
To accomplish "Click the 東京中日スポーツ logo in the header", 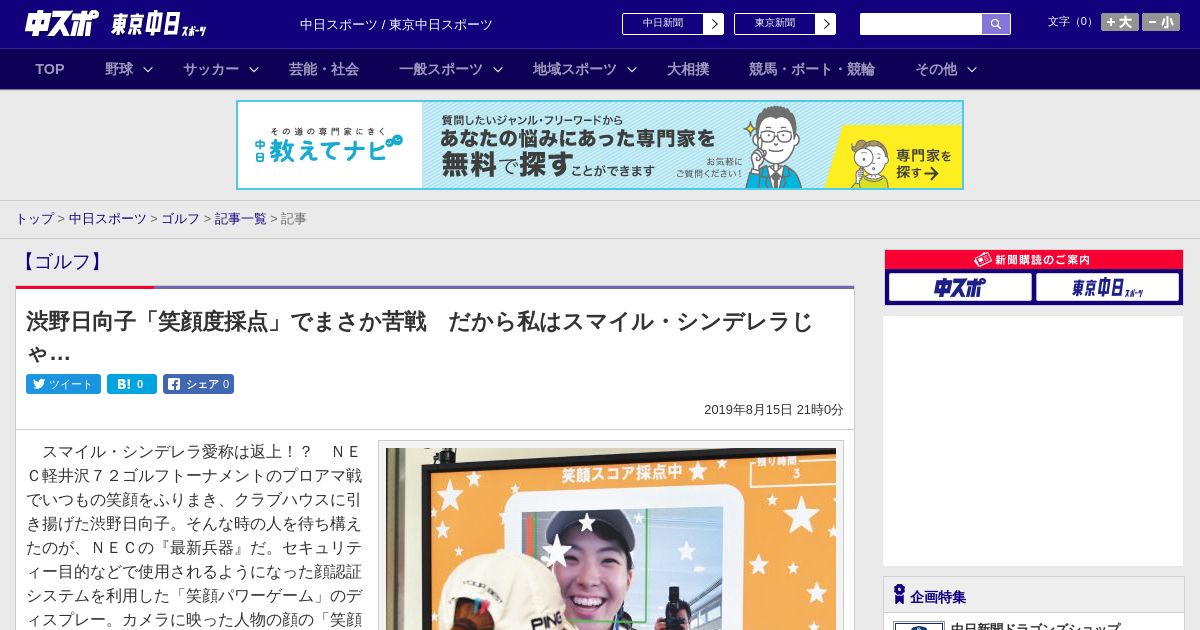I will [x=159, y=24].
